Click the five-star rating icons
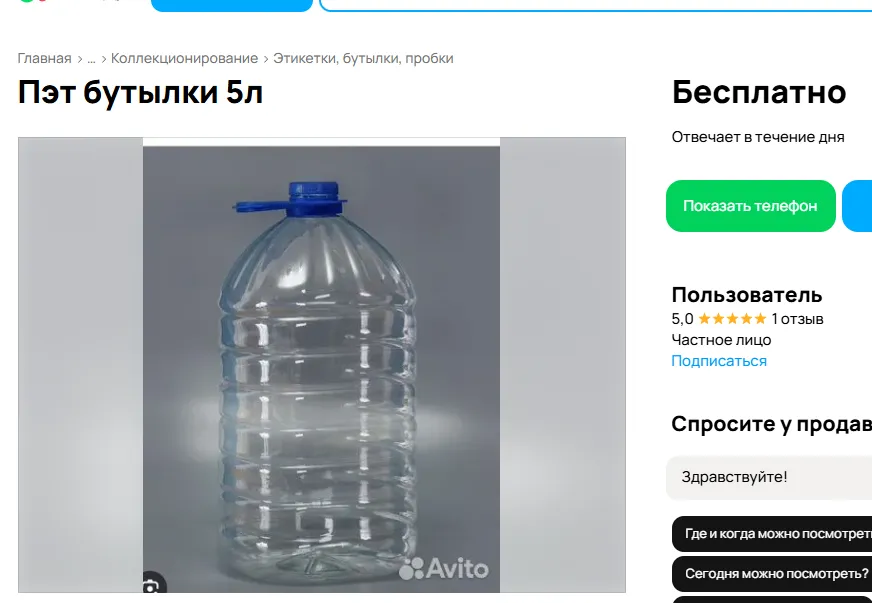The height and width of the screenshot is (603, 872). click(732, 319)
